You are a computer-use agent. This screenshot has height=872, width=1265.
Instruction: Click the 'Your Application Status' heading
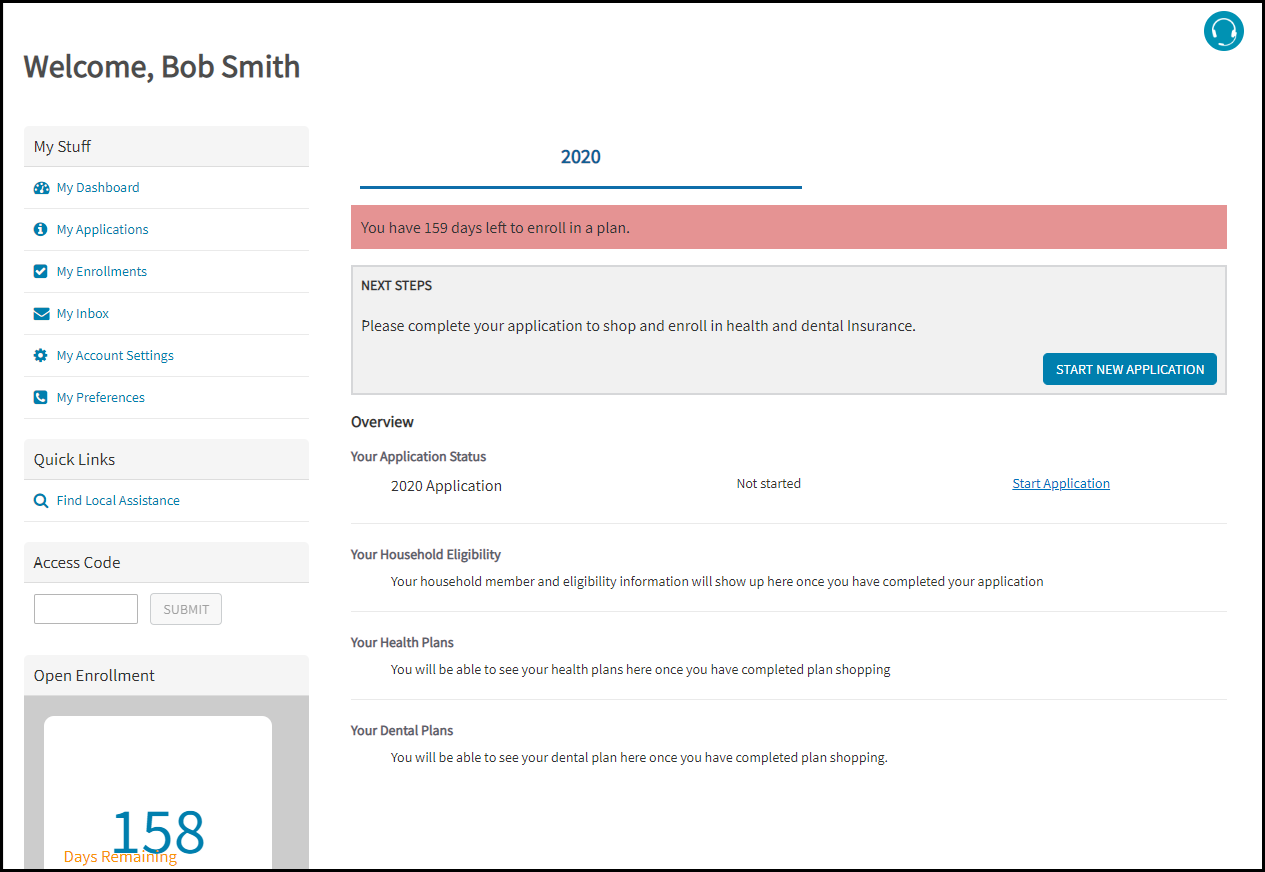(x=419, y=456)
